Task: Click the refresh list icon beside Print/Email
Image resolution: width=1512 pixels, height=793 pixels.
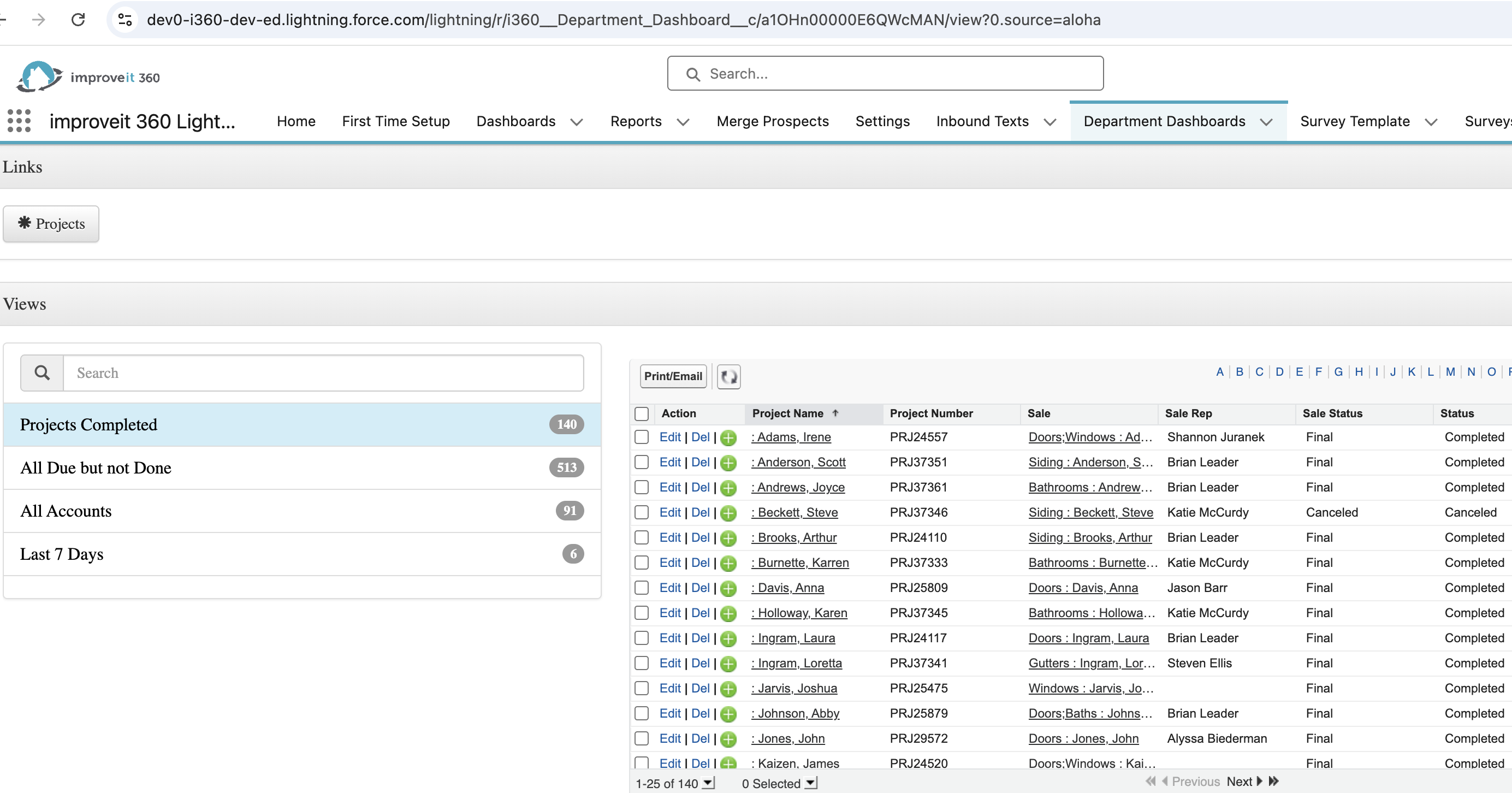Action: (x=728, y=376)
